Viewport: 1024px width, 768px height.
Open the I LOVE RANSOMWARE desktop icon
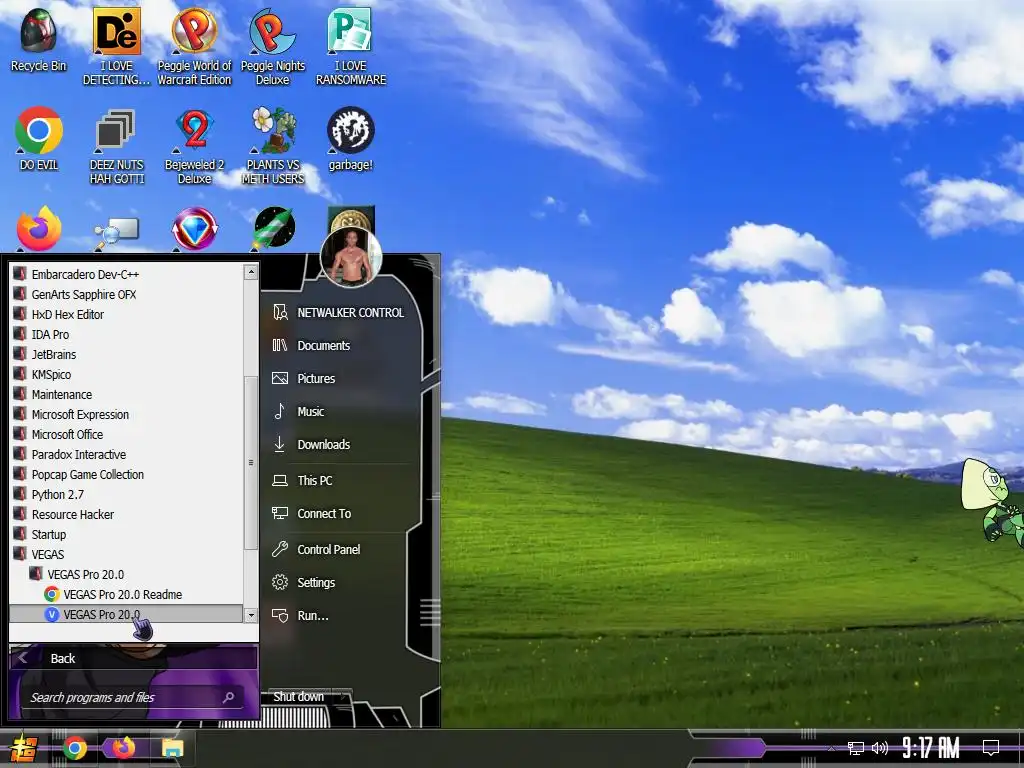click(351, 46)
